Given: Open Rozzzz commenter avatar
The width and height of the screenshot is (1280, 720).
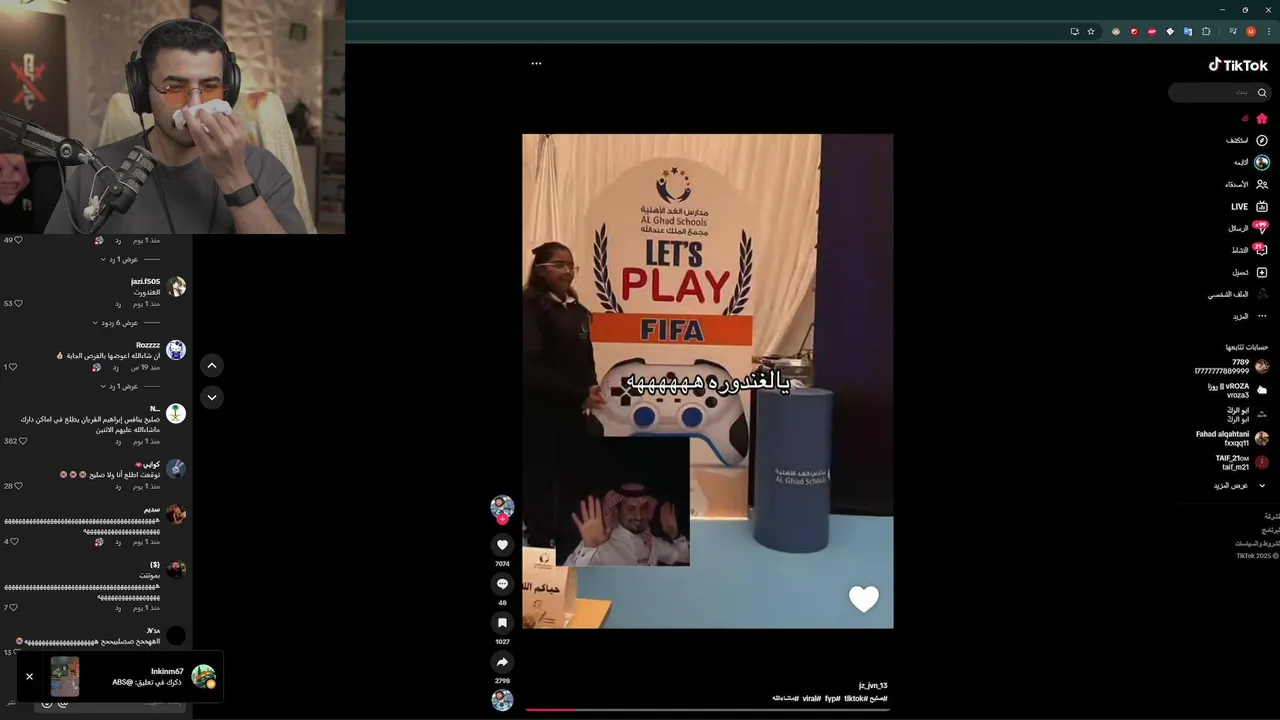Looking at the screenshot, I should [x=176, y=350].
